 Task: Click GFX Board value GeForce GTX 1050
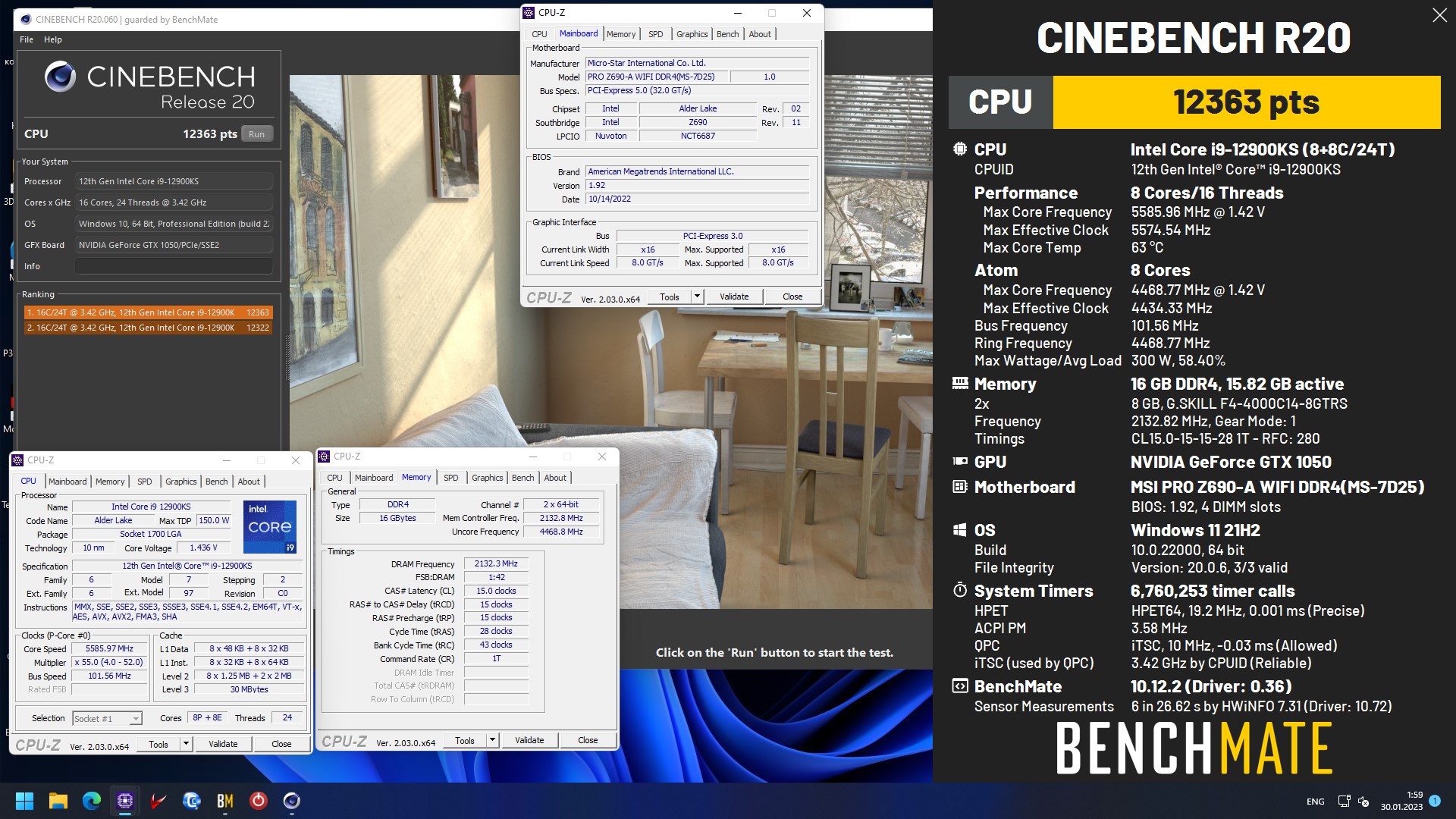pyautogui.click(x=174, y=245)
